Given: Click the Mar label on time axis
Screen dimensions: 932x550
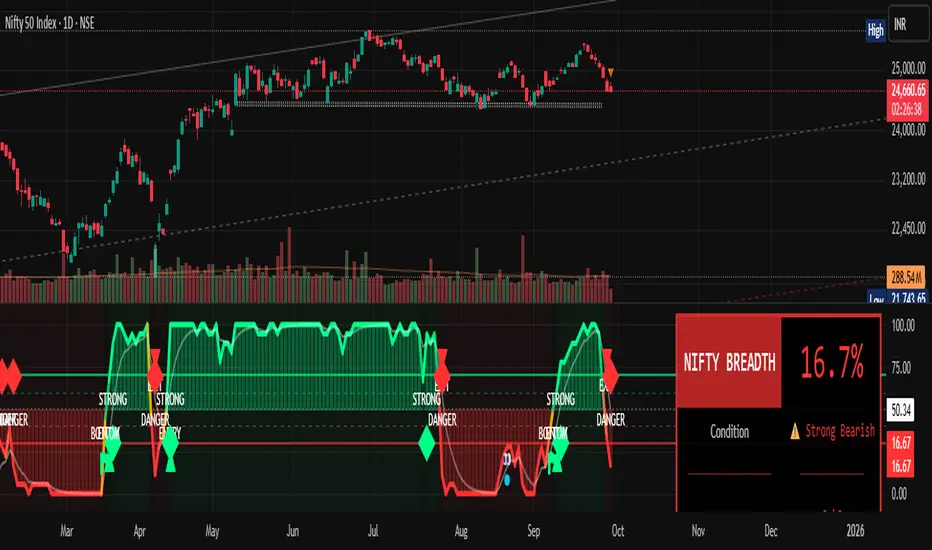Looking at the screenshot, I should [67, 531].
